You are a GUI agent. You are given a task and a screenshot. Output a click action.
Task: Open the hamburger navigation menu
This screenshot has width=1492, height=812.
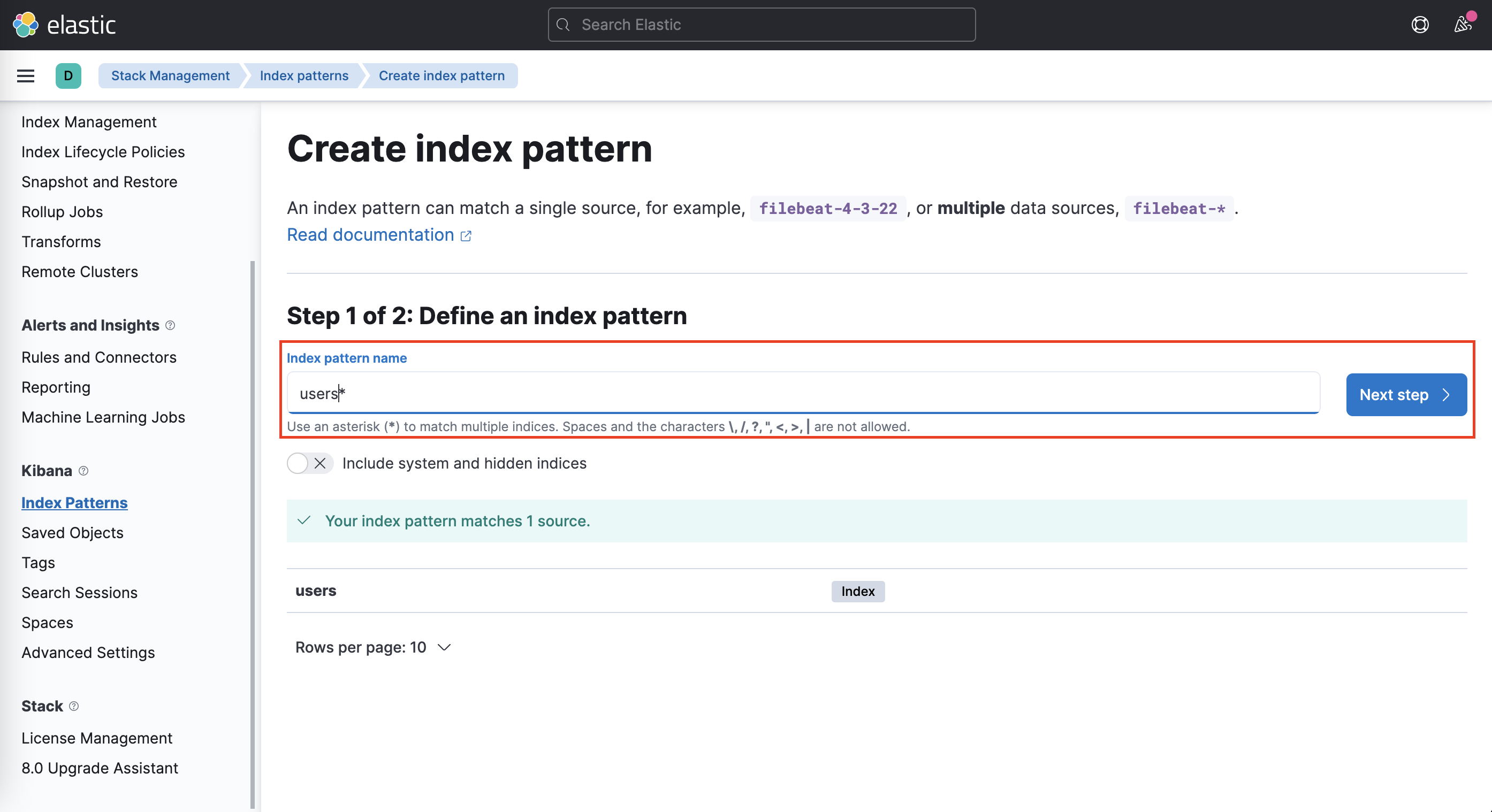tap(26, 76)
